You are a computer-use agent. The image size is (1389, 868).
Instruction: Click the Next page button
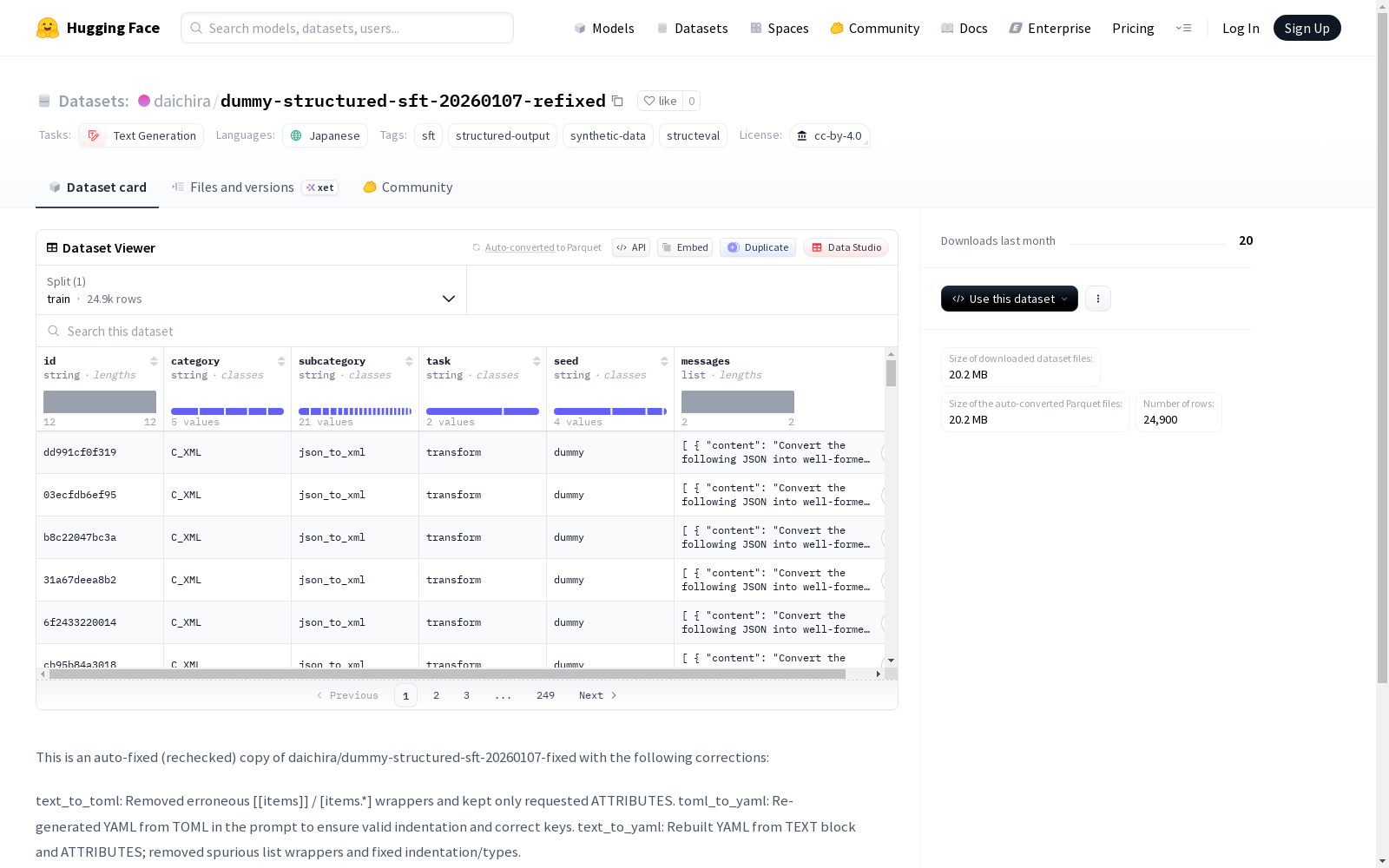[598, 695]
